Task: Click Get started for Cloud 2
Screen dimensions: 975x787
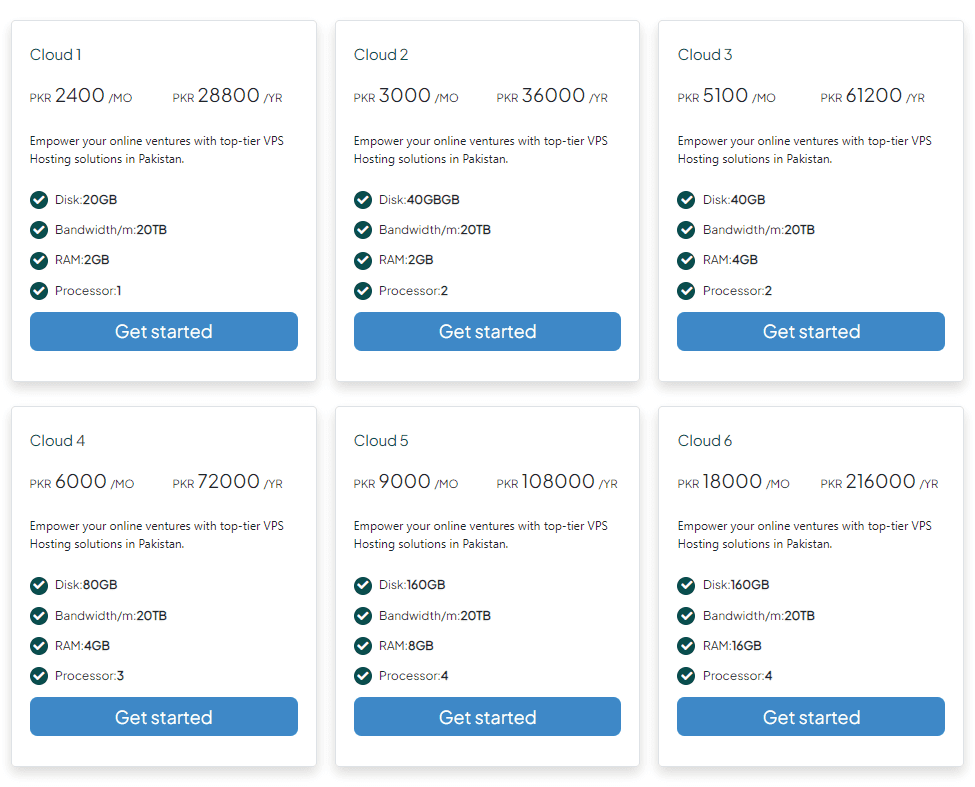Action: tap(487, 331)
